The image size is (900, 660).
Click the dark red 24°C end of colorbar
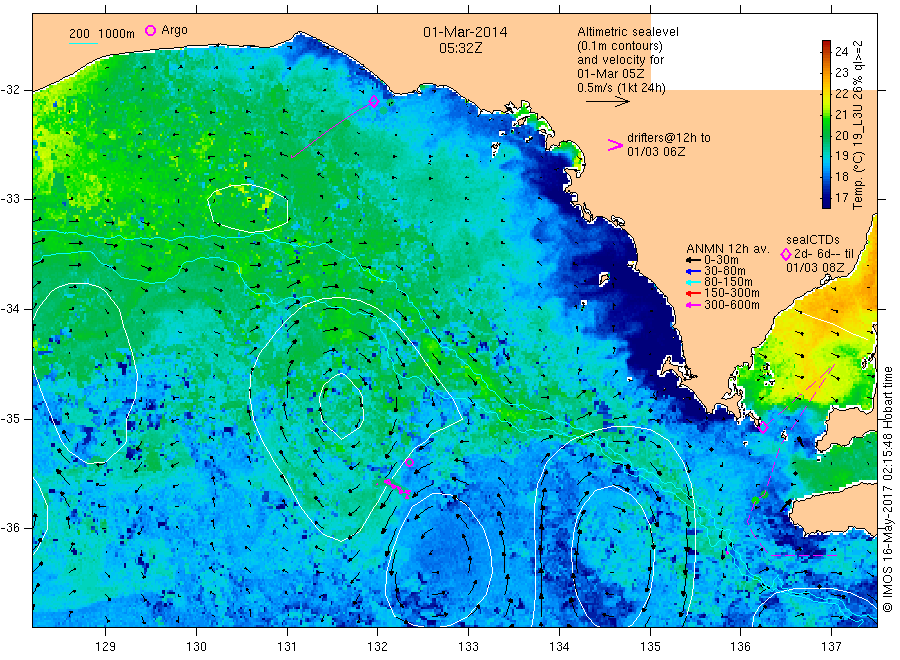(x=827, y=45)
